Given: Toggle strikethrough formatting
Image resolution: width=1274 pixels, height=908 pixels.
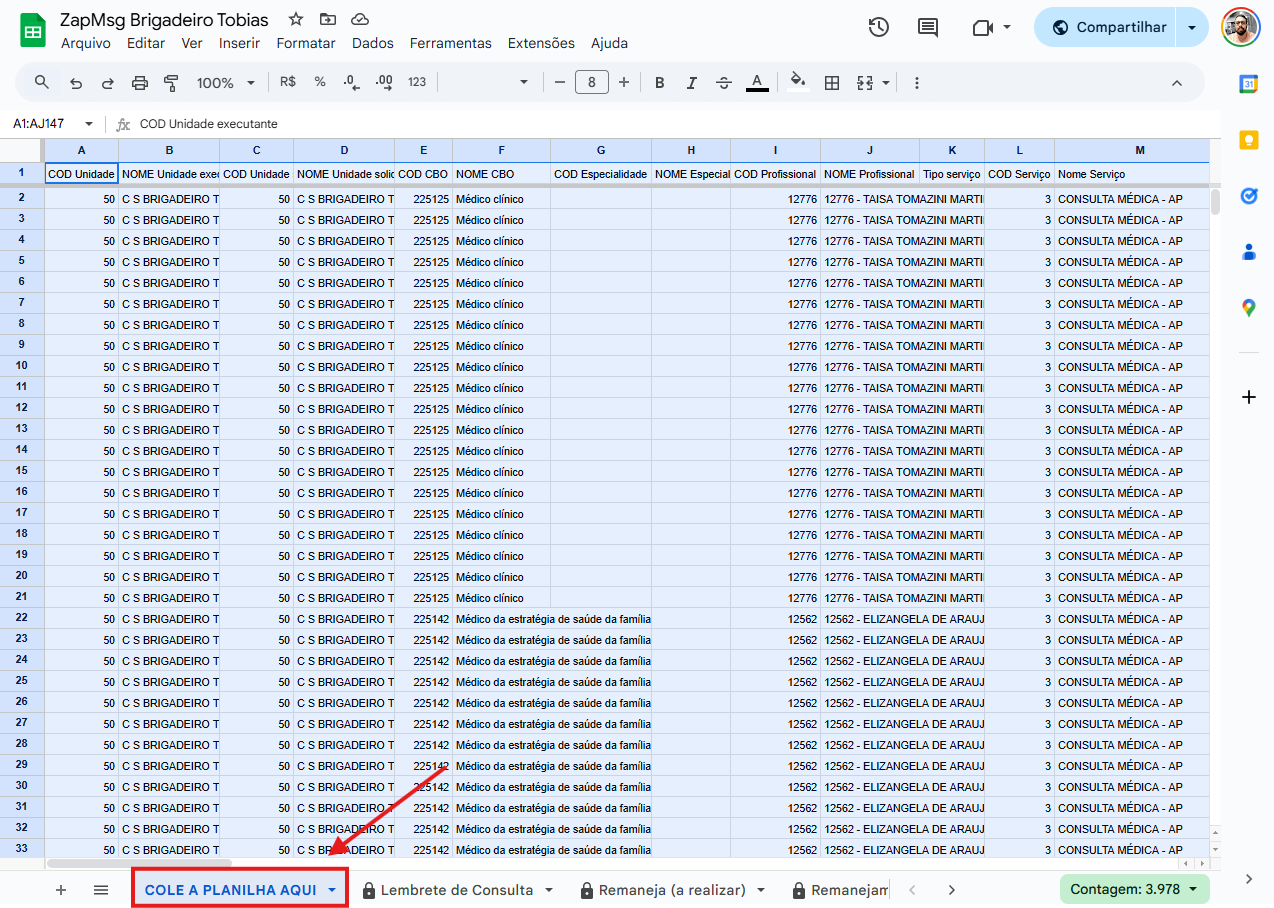Looking at the screenshot, I should coord(724,83).
